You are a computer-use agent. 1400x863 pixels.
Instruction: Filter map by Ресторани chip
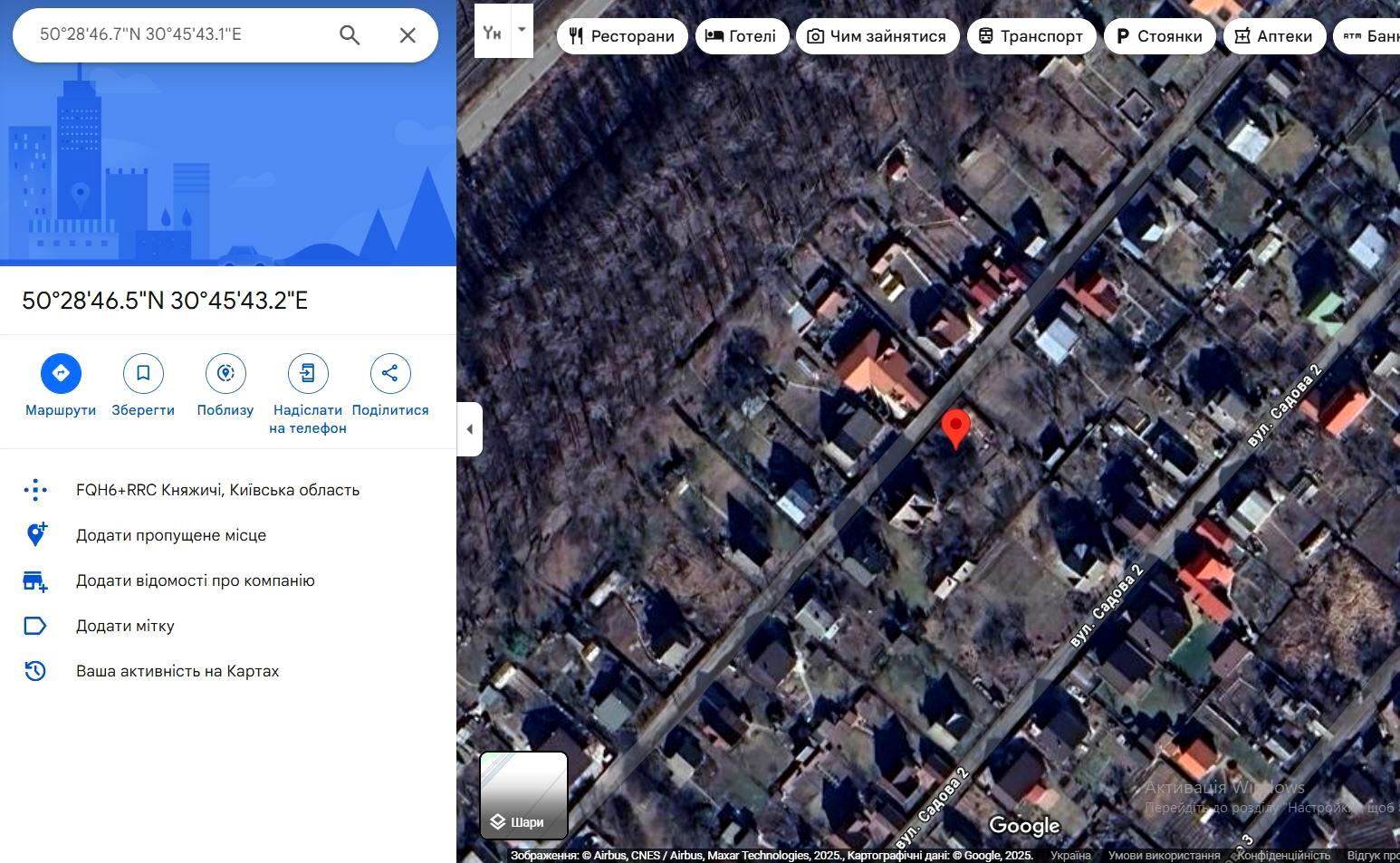(x=622, y=36)
